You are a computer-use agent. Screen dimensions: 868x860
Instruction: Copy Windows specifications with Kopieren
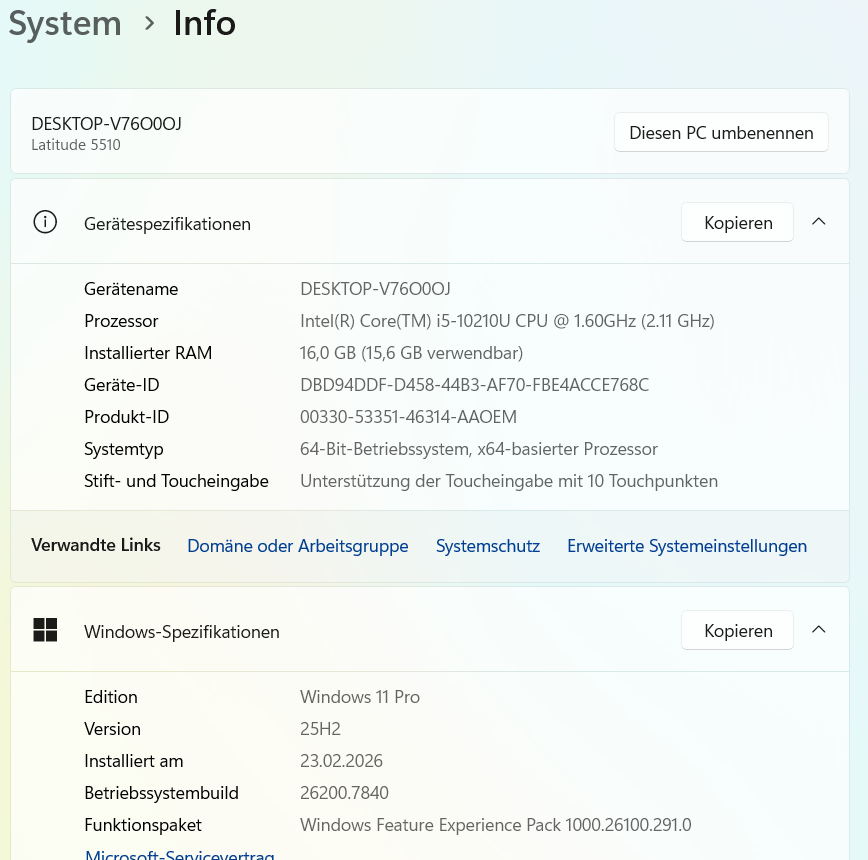(737, 630)
